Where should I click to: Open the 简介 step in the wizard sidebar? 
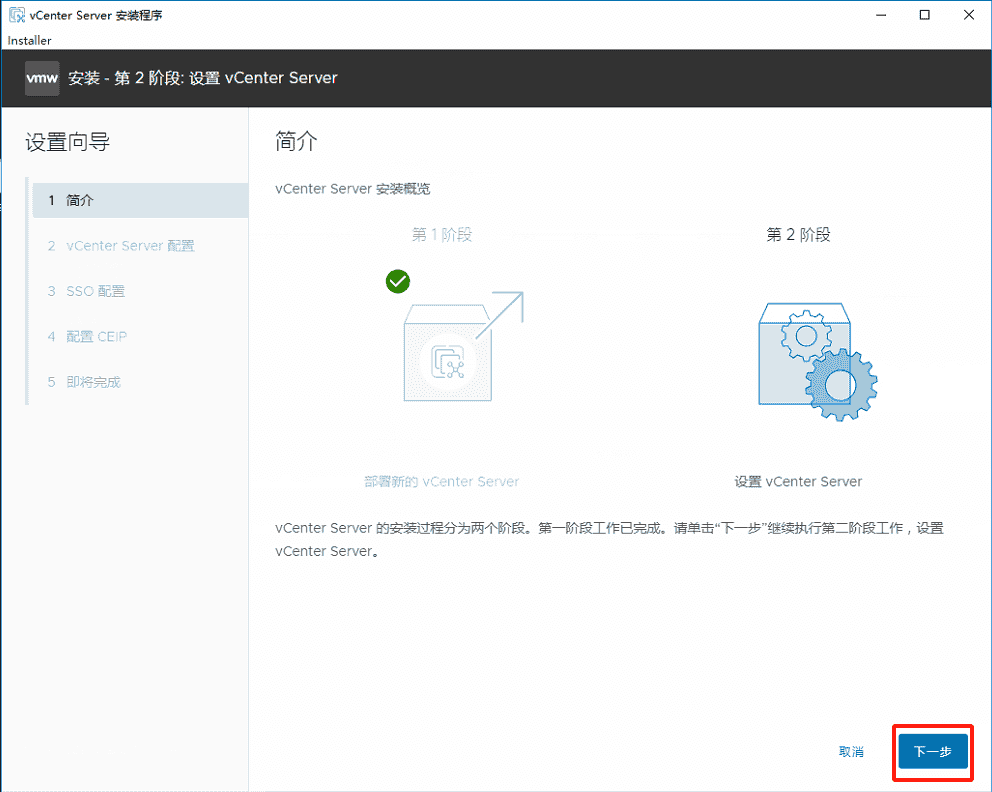[x=77, y=200]
